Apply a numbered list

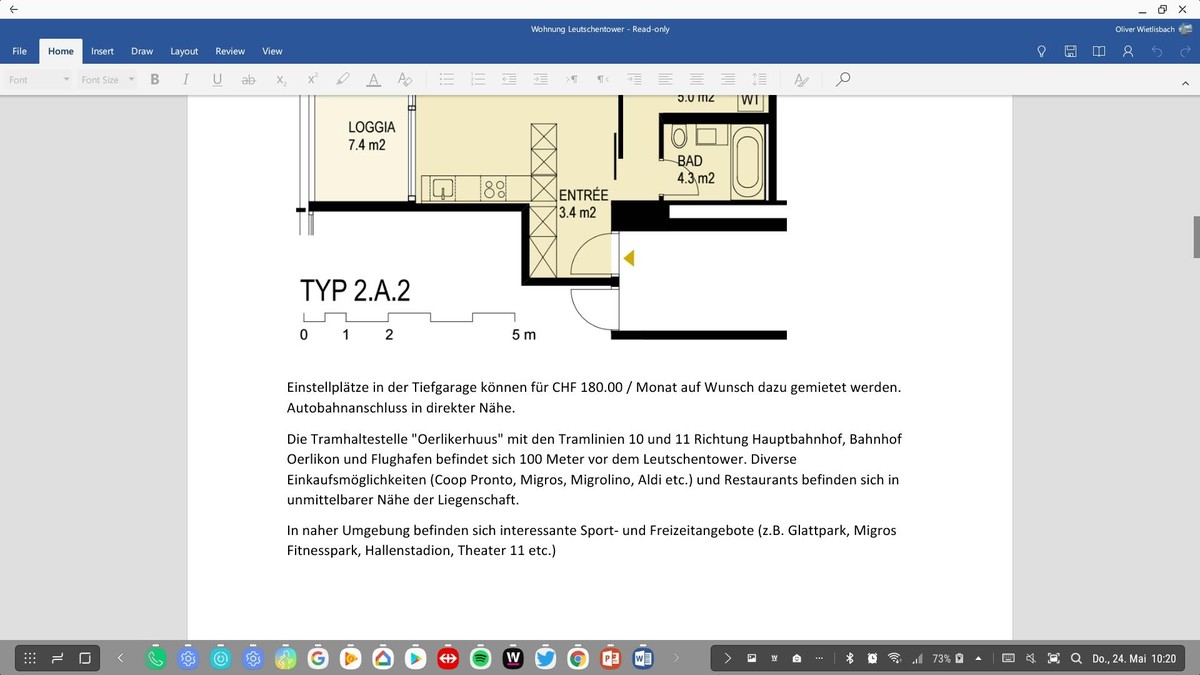pyautogui.click(x=478, y=79)
